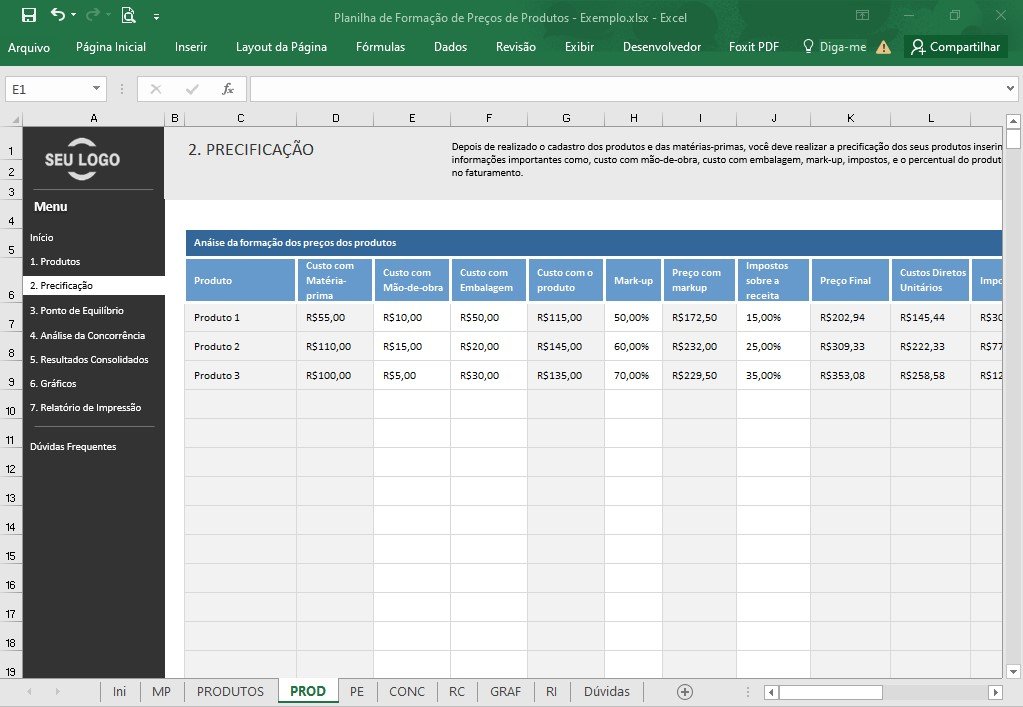The image size is (1023, 707).
Task: Open the Inserir ribbon tab
Action: click(191, 47)
